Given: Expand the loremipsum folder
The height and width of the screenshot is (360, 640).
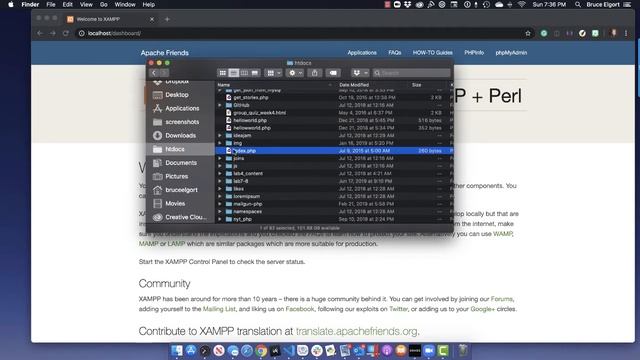Looking at the screenshot, I should [x=220, y=196].
